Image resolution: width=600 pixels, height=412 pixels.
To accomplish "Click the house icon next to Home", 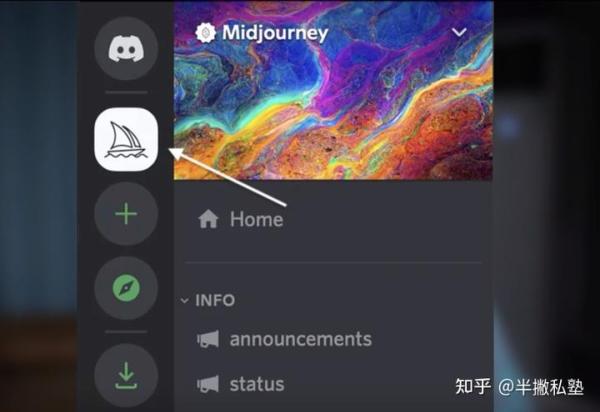I will [x=208, y=219].
